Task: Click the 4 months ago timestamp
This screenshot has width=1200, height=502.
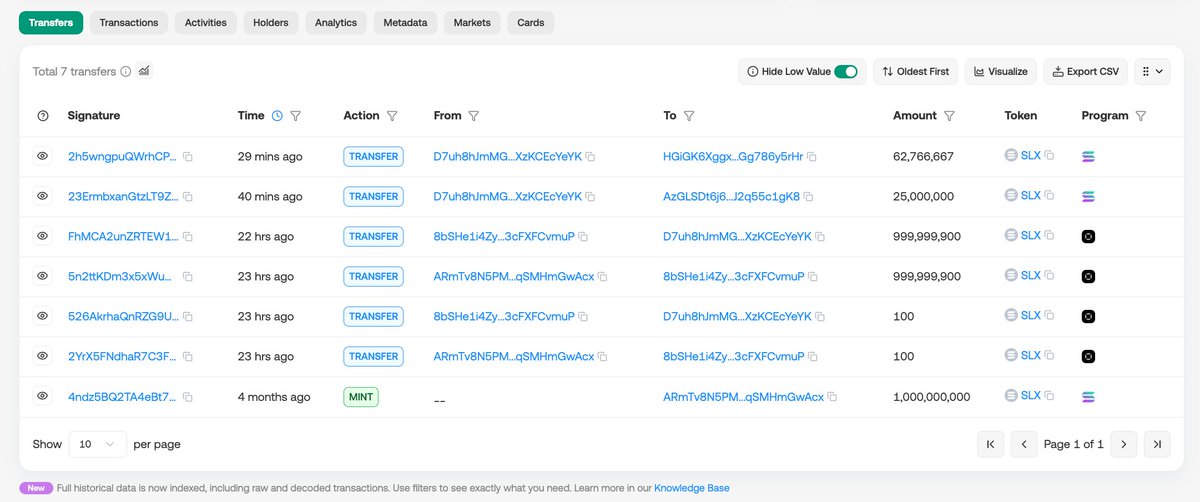Action: tap(274, 397)
